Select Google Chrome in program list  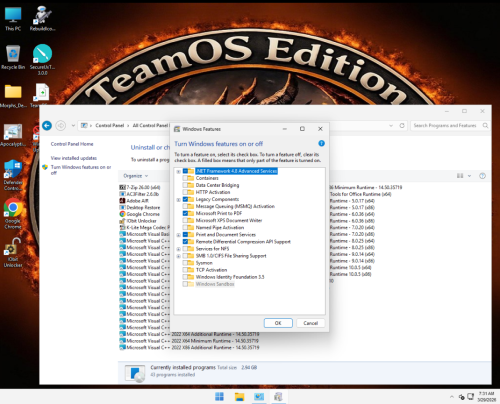[x=140, y=214]
